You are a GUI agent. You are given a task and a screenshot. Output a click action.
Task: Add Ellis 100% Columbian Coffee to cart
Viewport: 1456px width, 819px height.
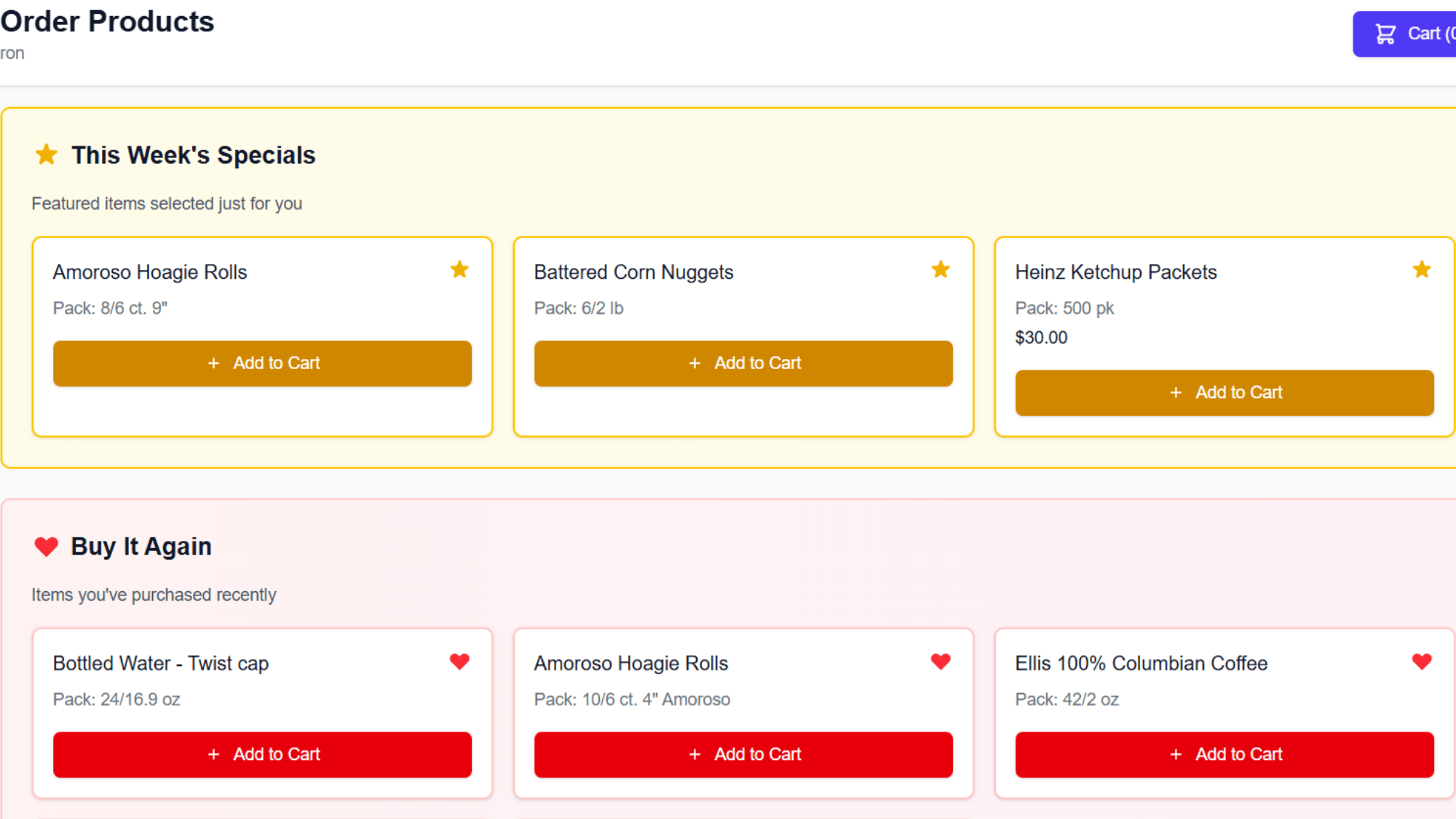(1224, 754)
